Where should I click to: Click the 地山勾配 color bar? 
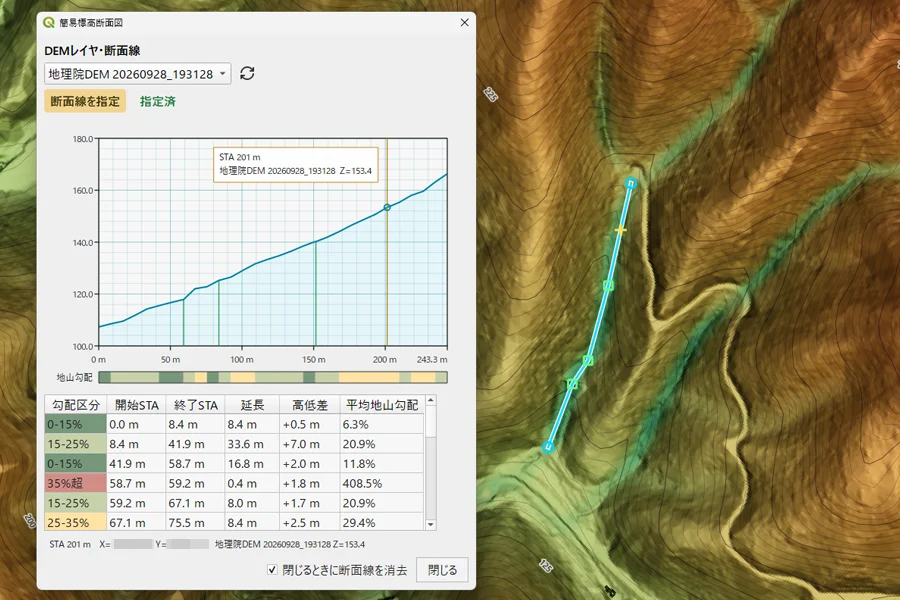[x=273, y=377]
